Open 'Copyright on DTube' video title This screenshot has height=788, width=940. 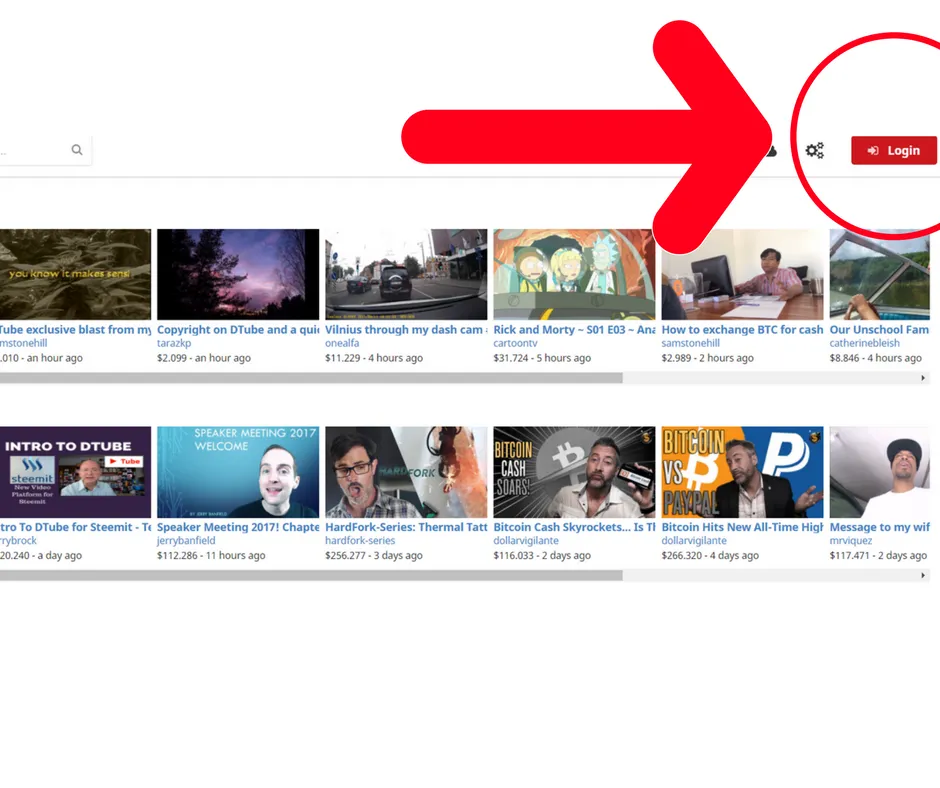pyautogui.click(x=238, y=330)
